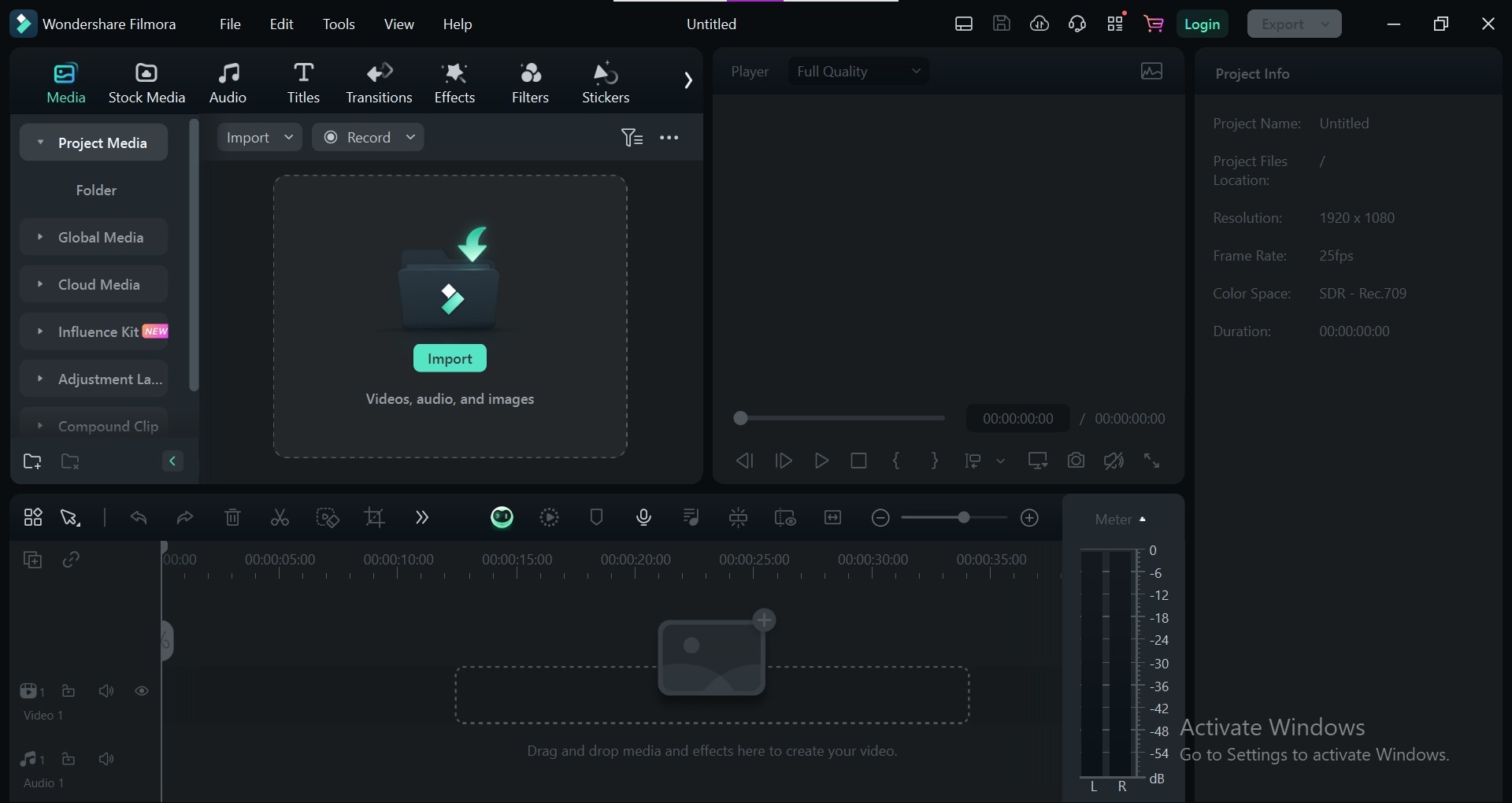Click the add new folder icon

(x=32, y=461)
